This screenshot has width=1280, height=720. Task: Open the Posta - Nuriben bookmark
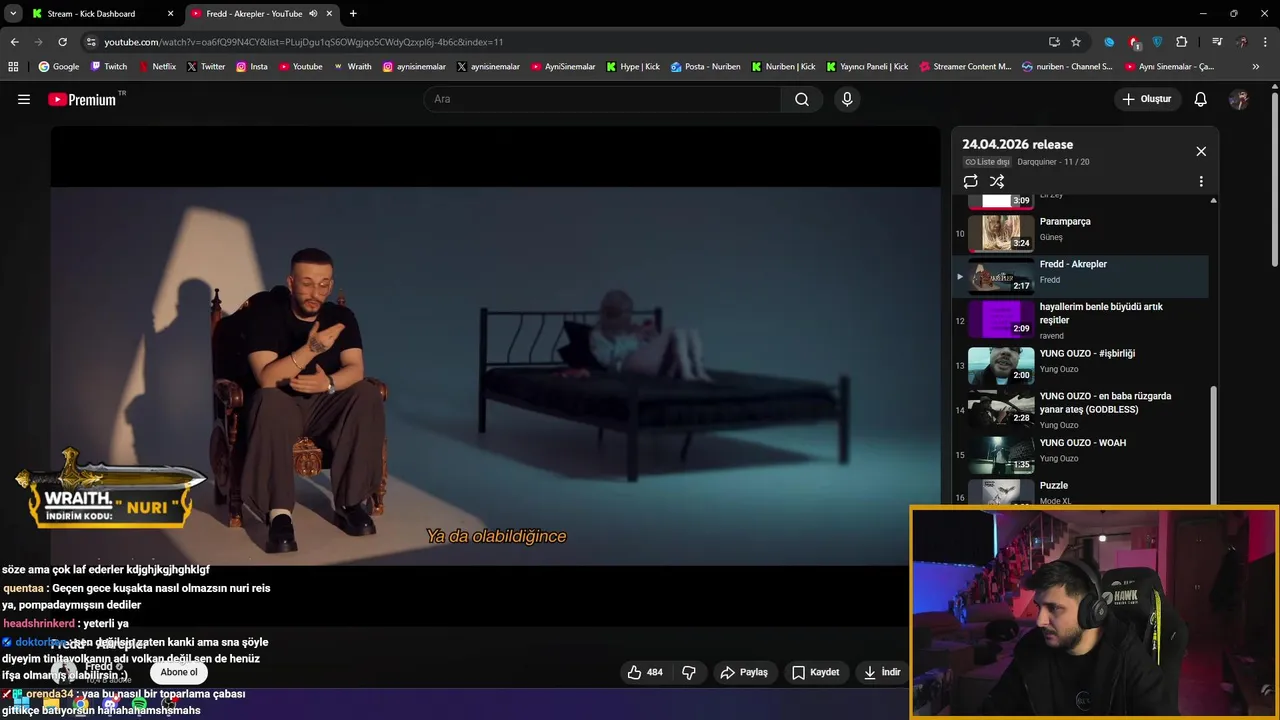[x=705, y=67]
